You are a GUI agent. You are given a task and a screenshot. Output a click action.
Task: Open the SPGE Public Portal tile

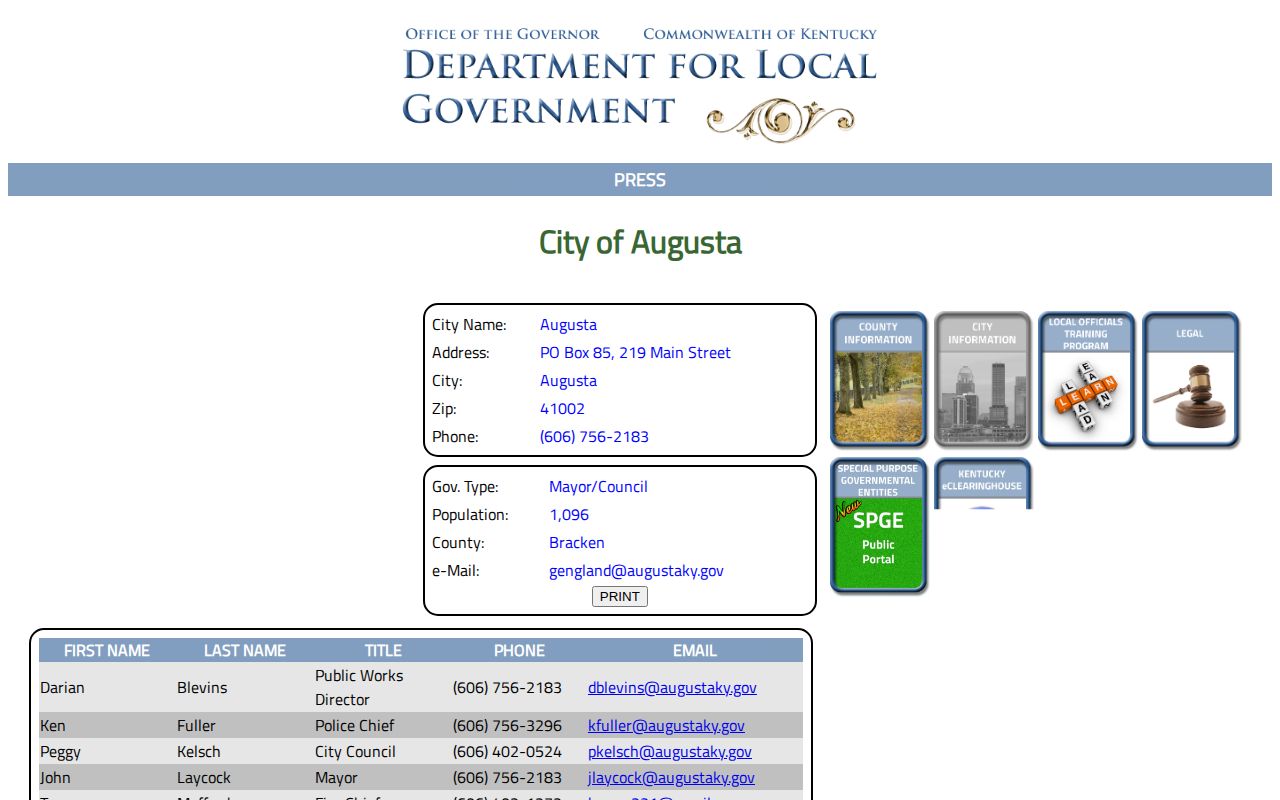878,526
